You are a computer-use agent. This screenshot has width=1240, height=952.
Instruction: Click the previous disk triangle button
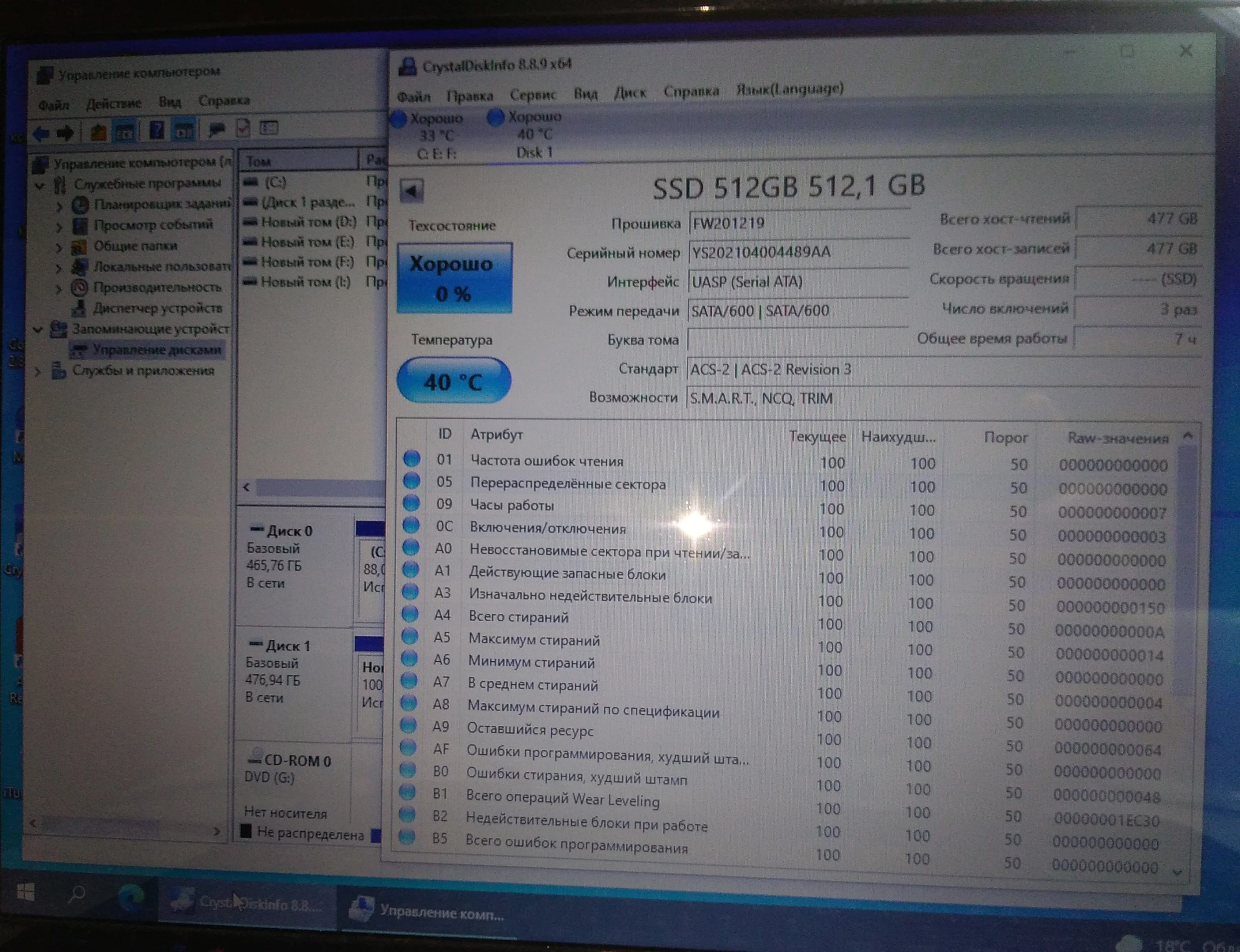click(411, 191)
